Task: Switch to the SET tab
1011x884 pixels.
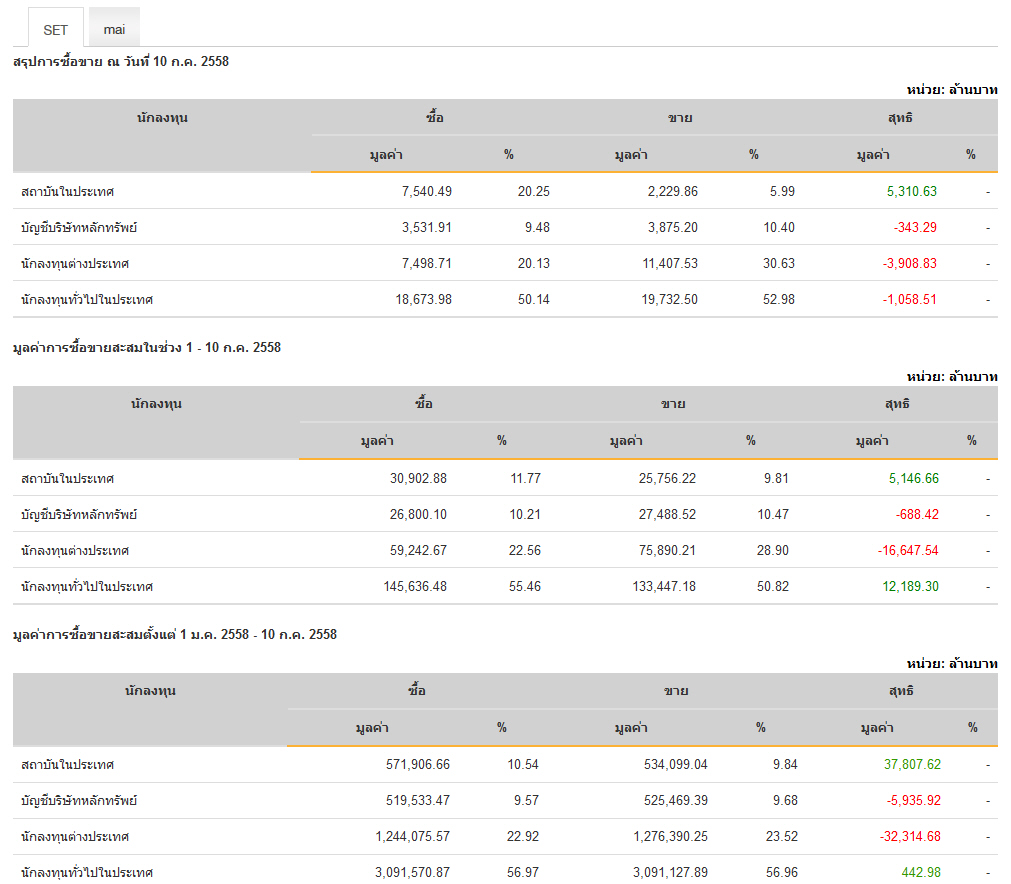Action: coord(56,29)
